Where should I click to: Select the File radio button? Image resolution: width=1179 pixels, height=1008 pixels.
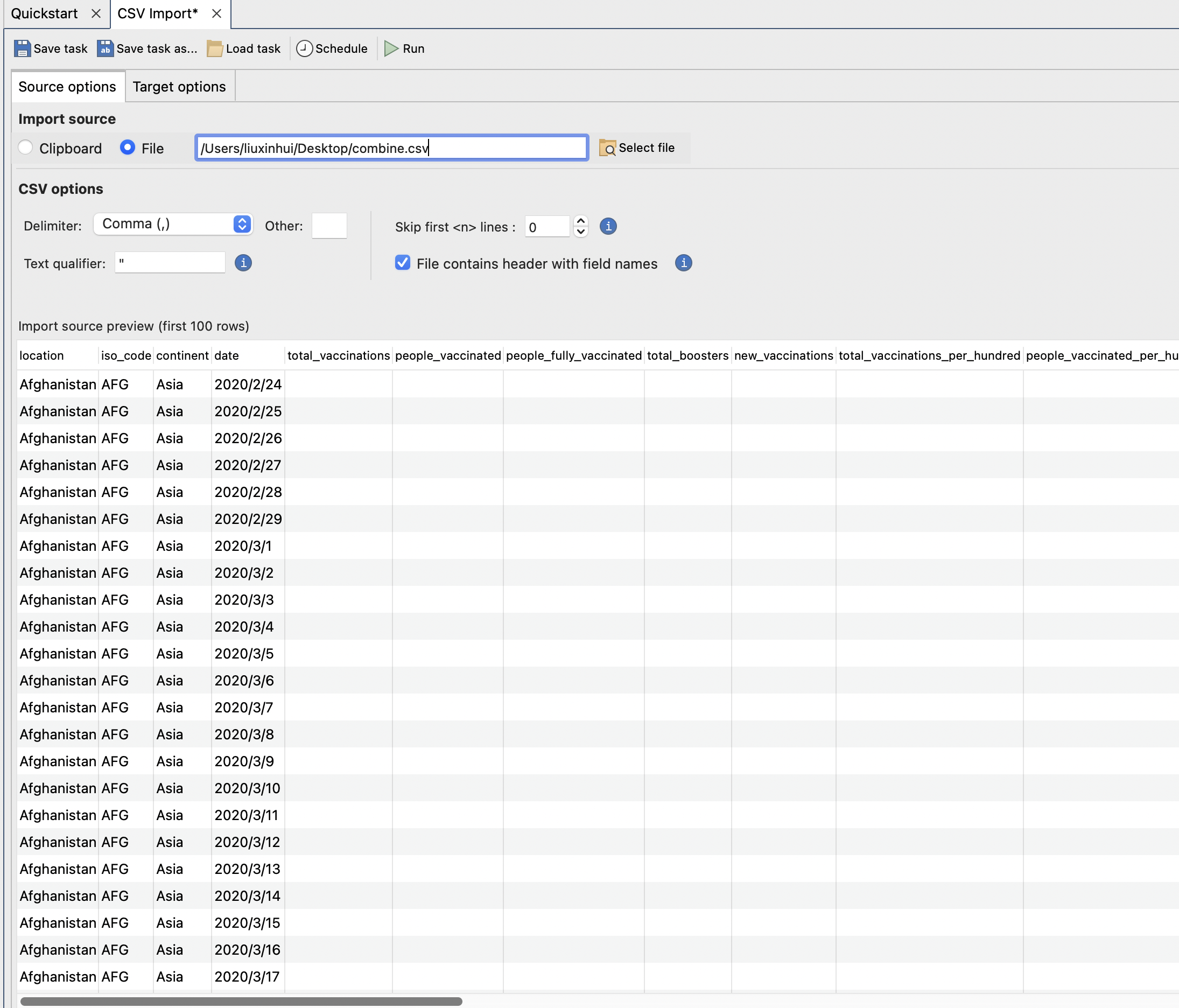[128, 148]
